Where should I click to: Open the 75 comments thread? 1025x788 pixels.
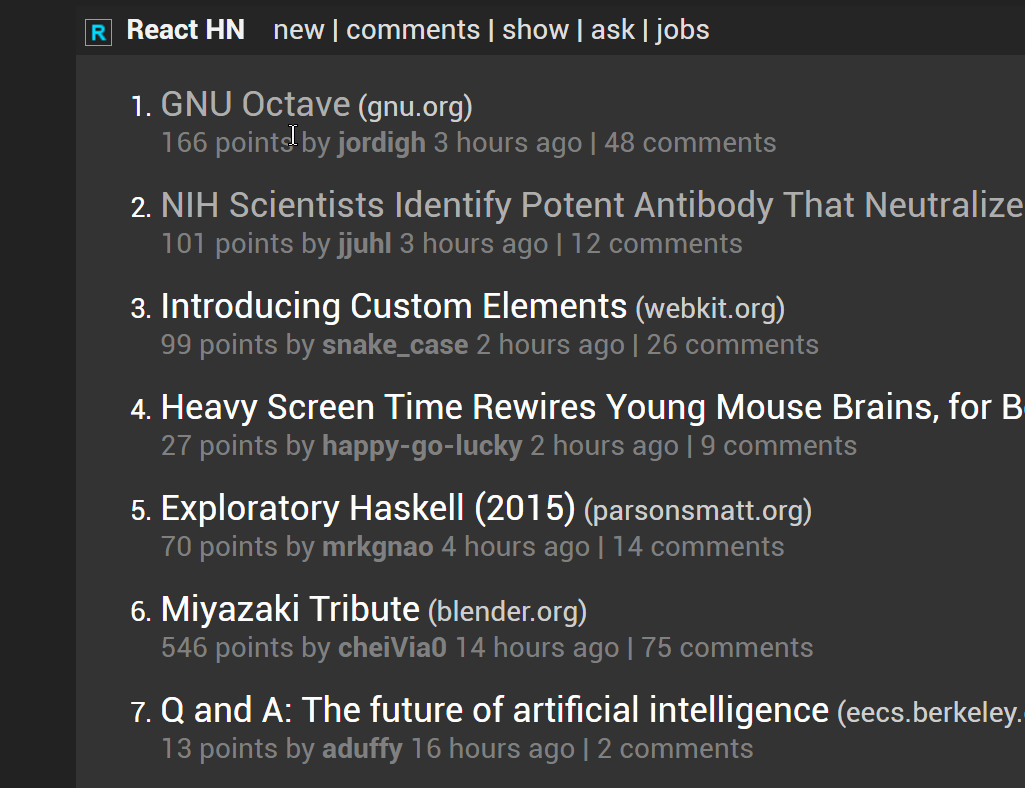pyautogui.click(x=728, y=648)
